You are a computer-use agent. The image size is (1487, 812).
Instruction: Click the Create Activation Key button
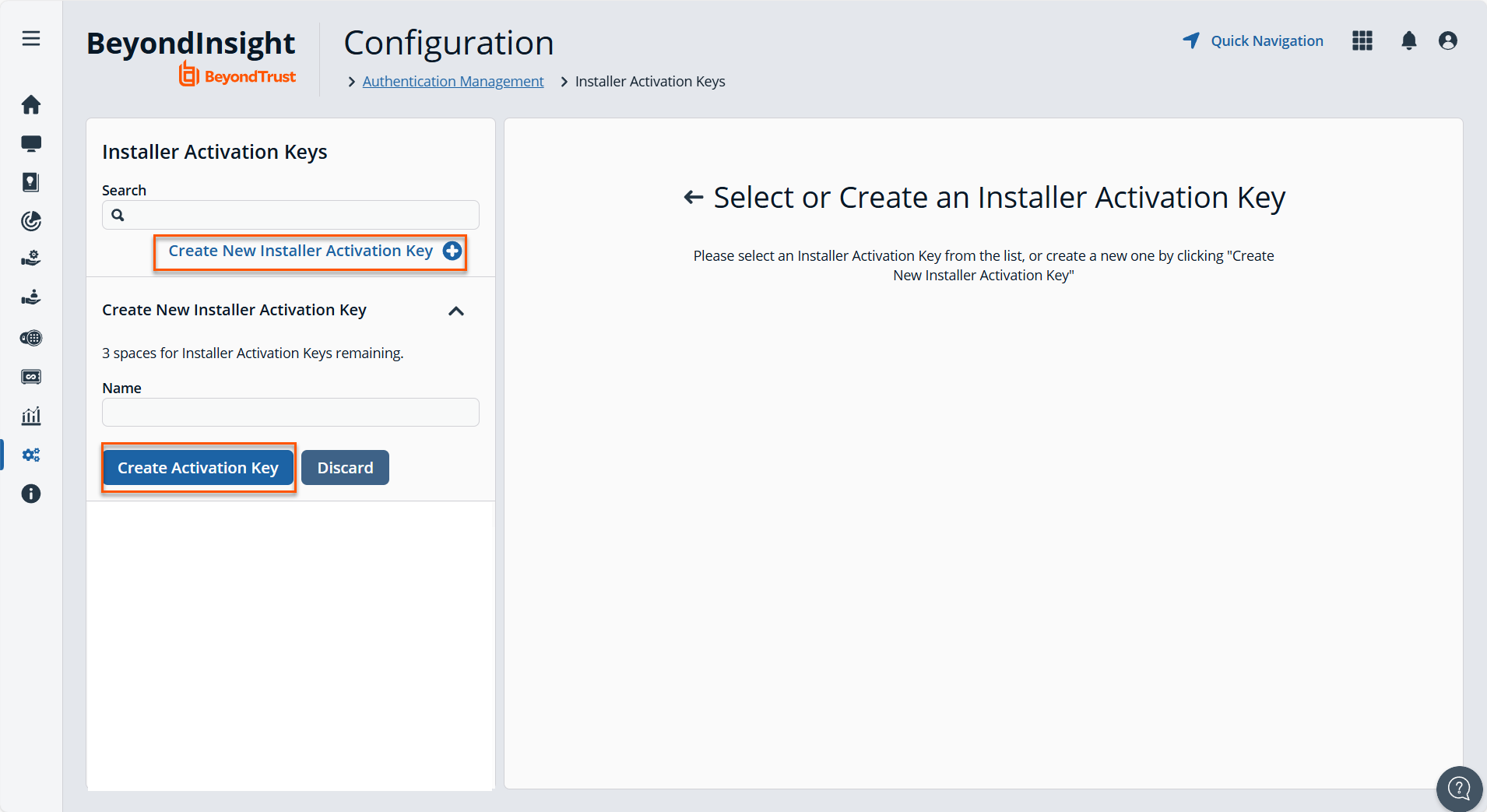pos(199,468)
